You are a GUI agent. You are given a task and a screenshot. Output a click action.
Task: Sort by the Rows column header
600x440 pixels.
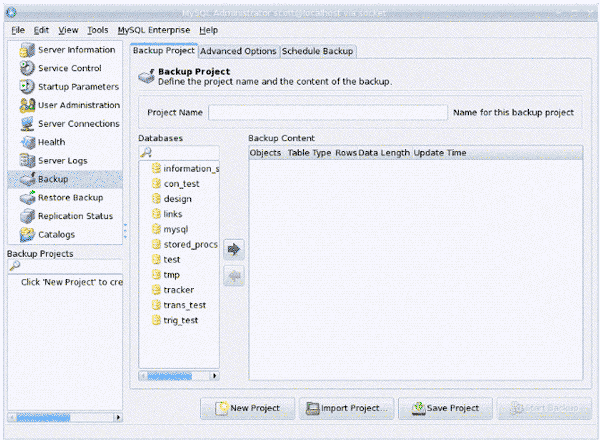[346, 153]
